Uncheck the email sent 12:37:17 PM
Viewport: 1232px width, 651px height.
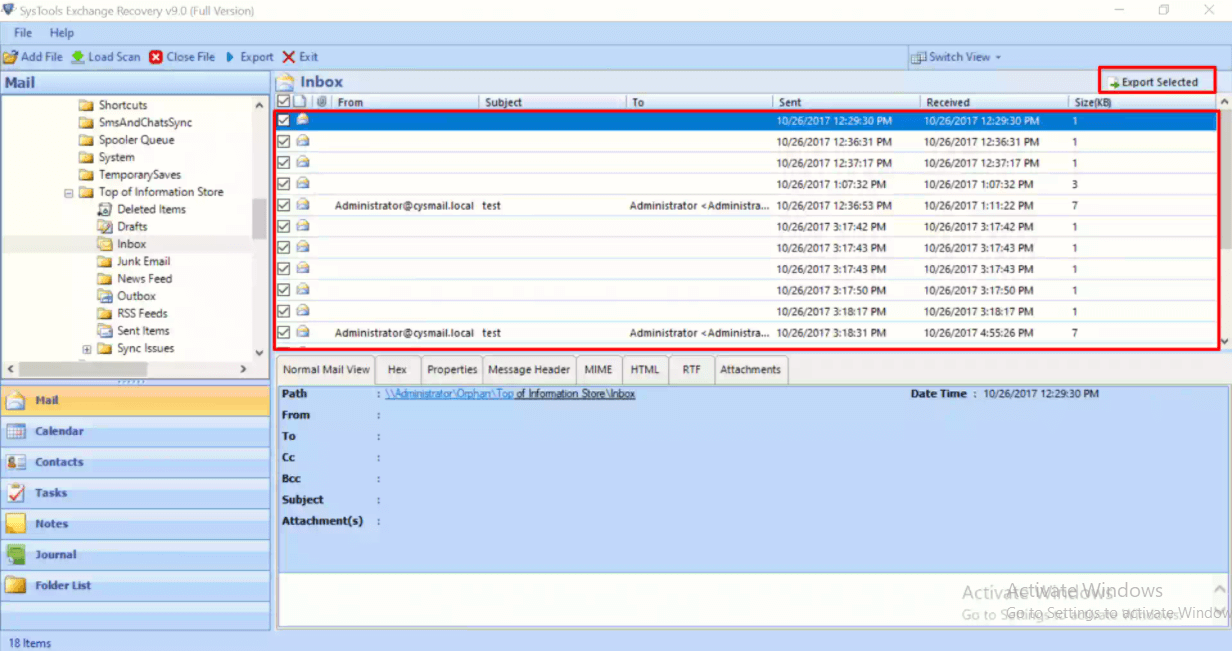284,163
